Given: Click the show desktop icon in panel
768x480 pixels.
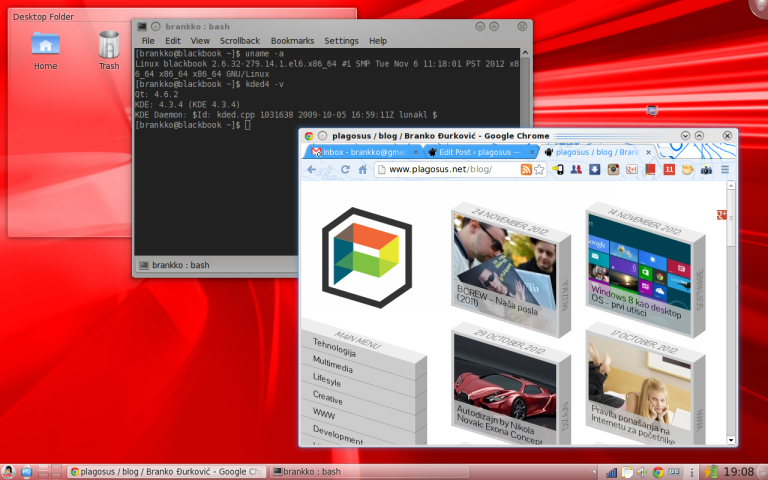Looking at the screenshot, I should (26, 472).
